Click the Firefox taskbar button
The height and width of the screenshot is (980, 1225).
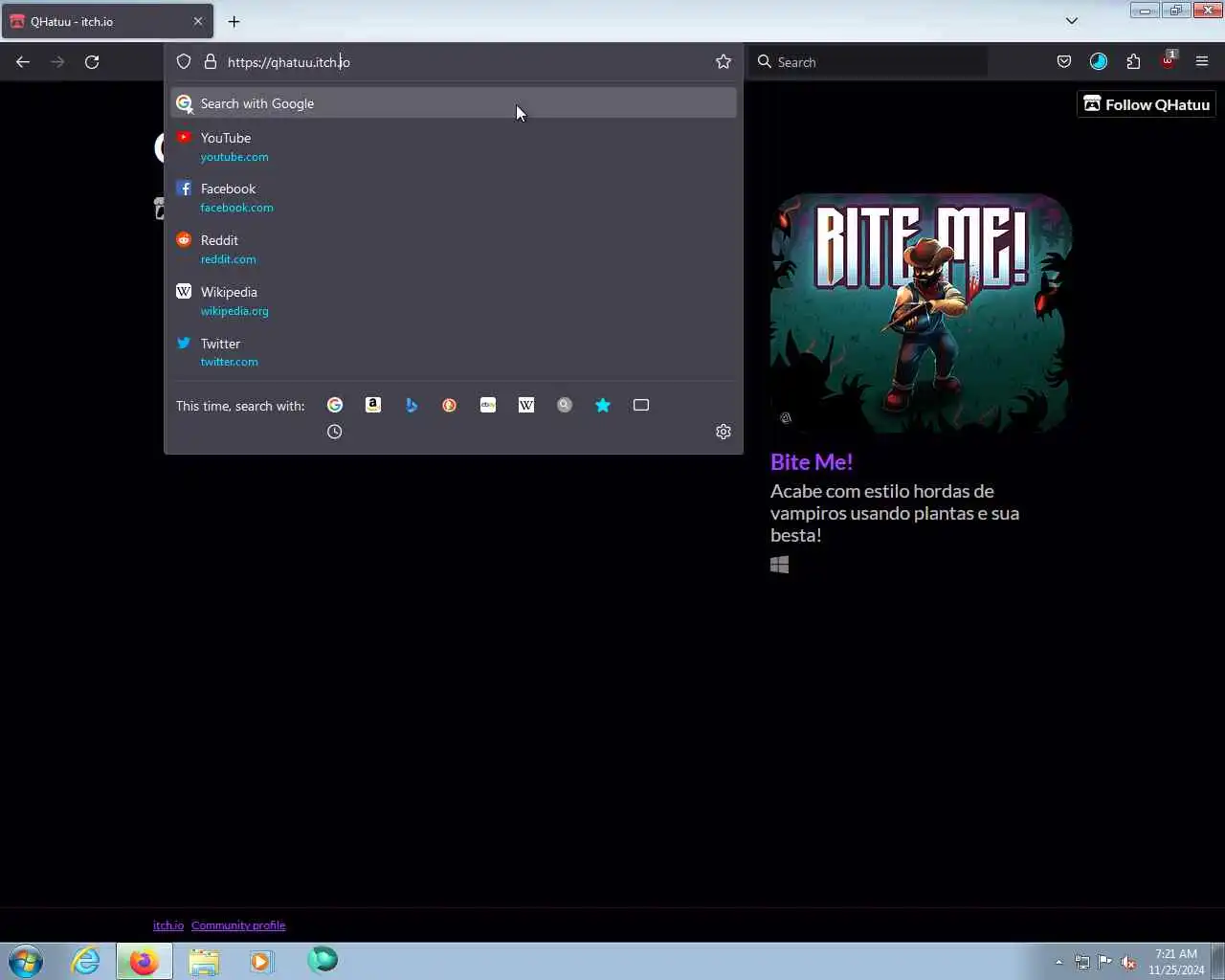click(145, 961)
